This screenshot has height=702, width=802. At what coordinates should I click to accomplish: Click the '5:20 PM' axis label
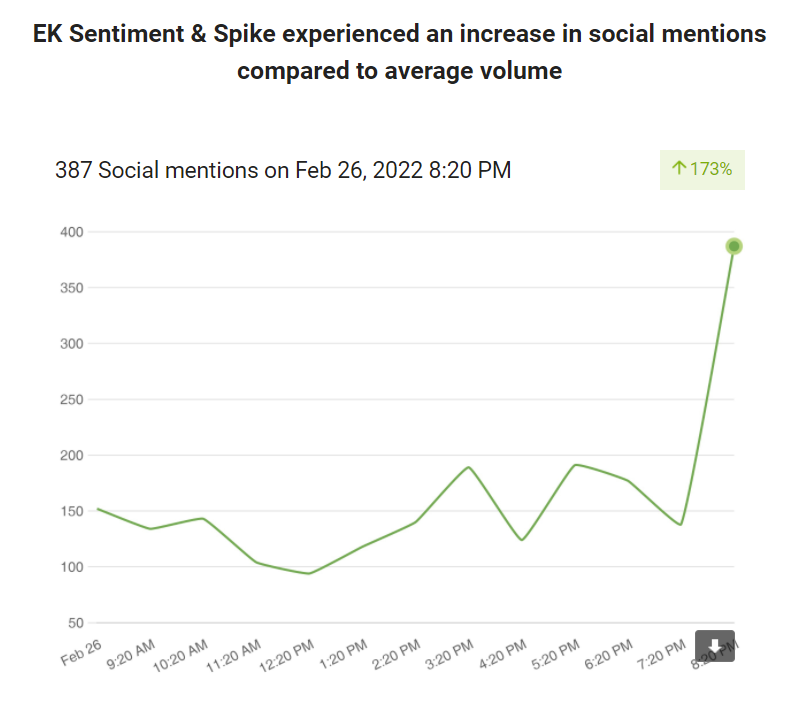556,653
